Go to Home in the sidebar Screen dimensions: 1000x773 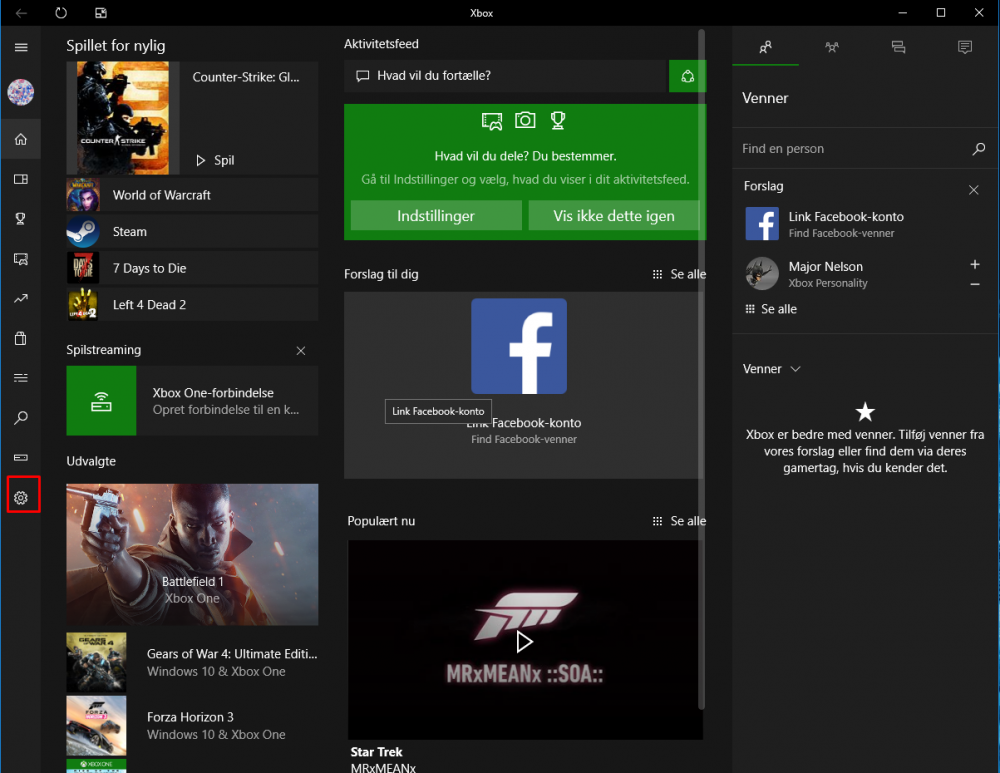click(x=21, y=139)
